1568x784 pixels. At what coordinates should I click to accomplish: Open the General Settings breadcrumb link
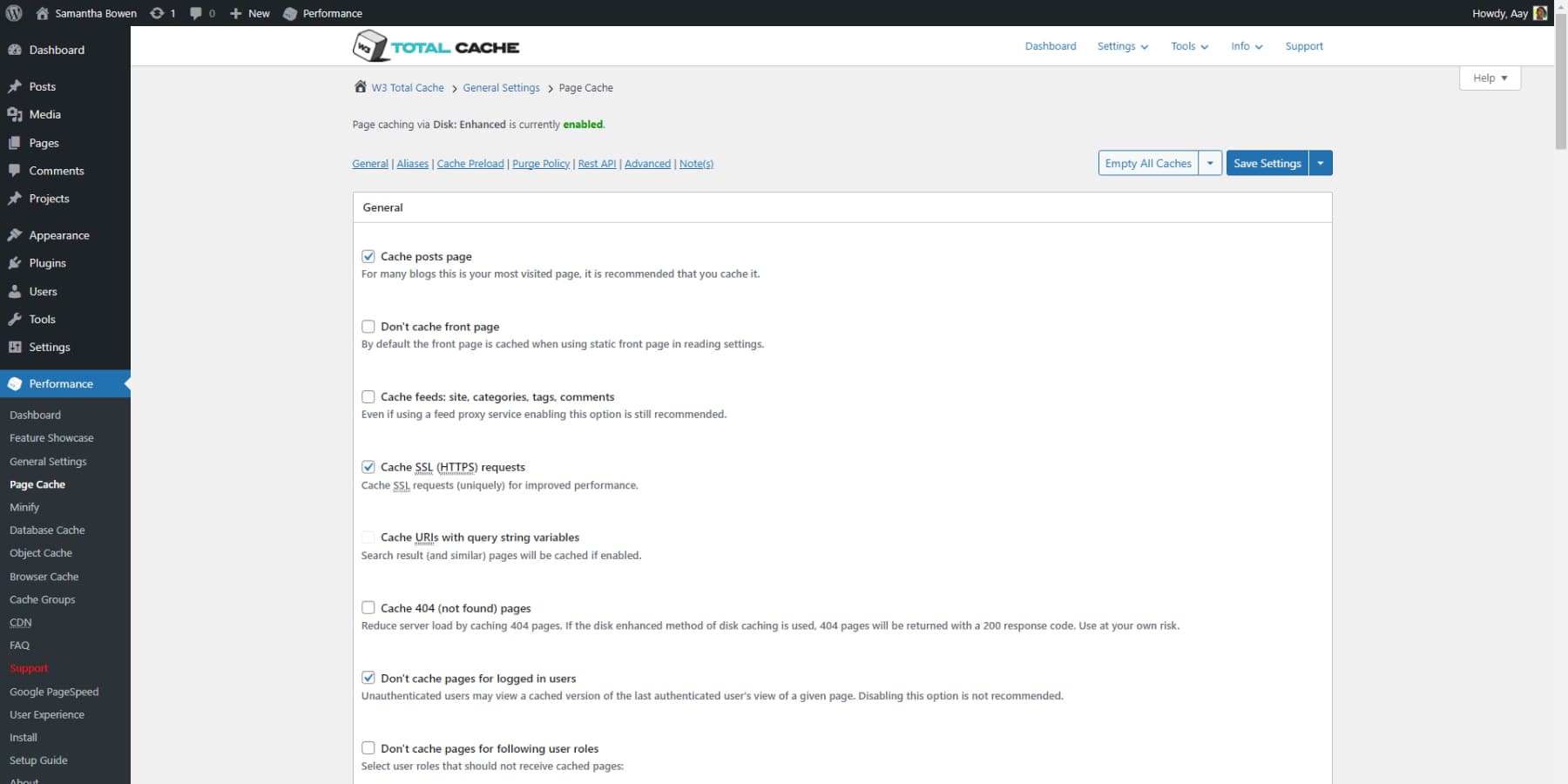[x=501, y=87]
